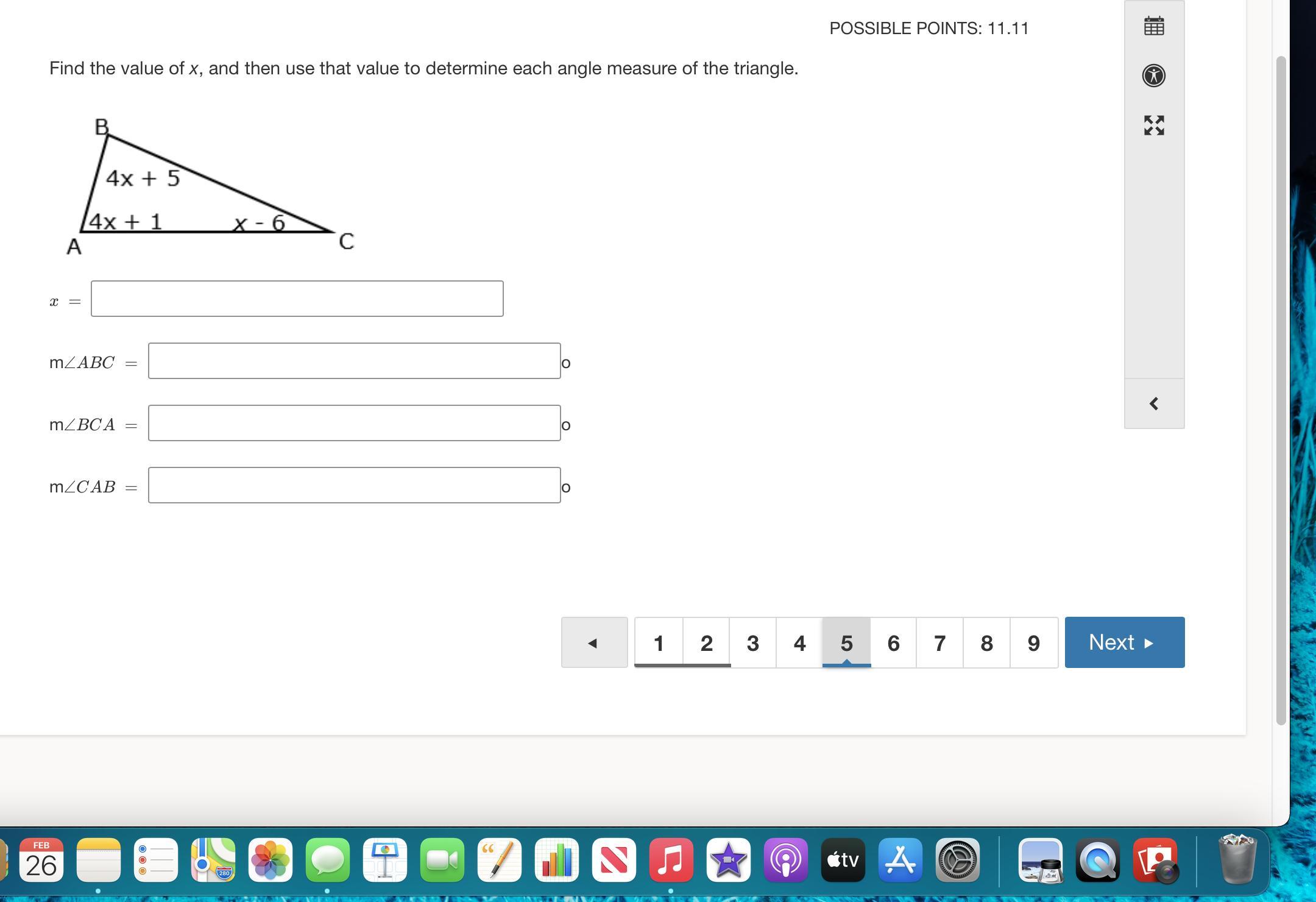Go to previous question arrow

click(x=594, y=642)
